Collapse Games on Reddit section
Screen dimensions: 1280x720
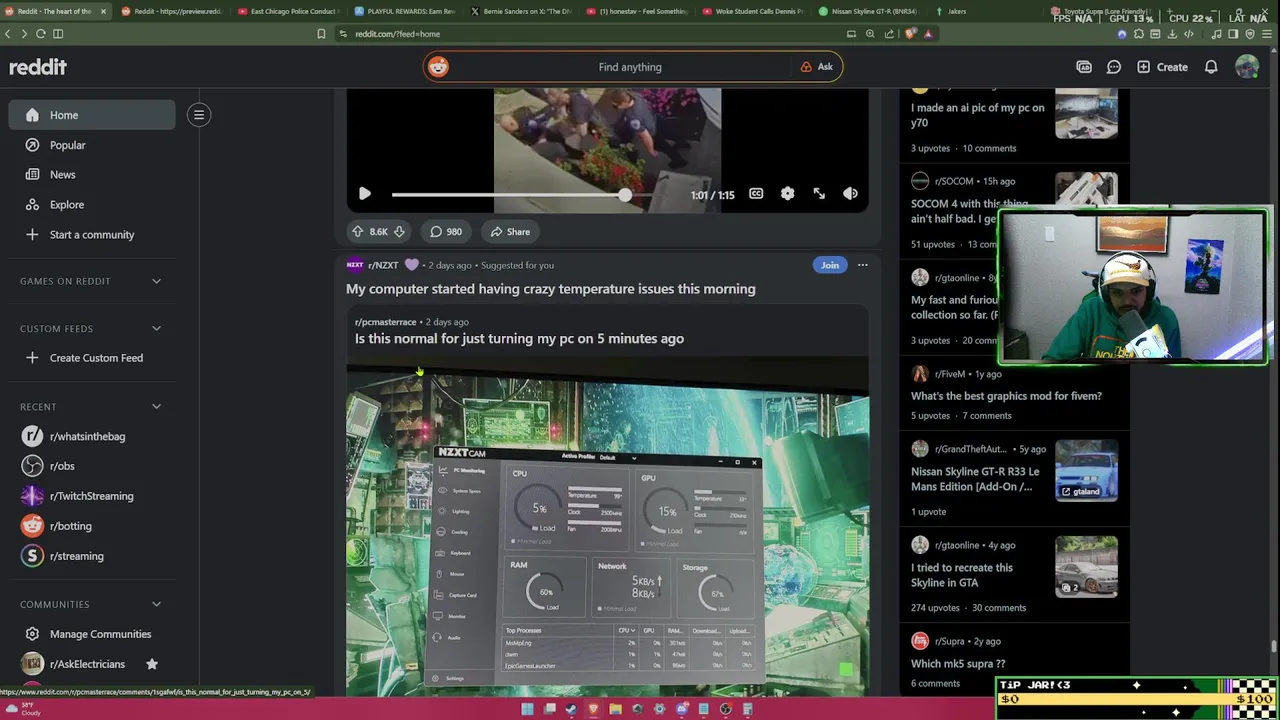pos(156,281)
